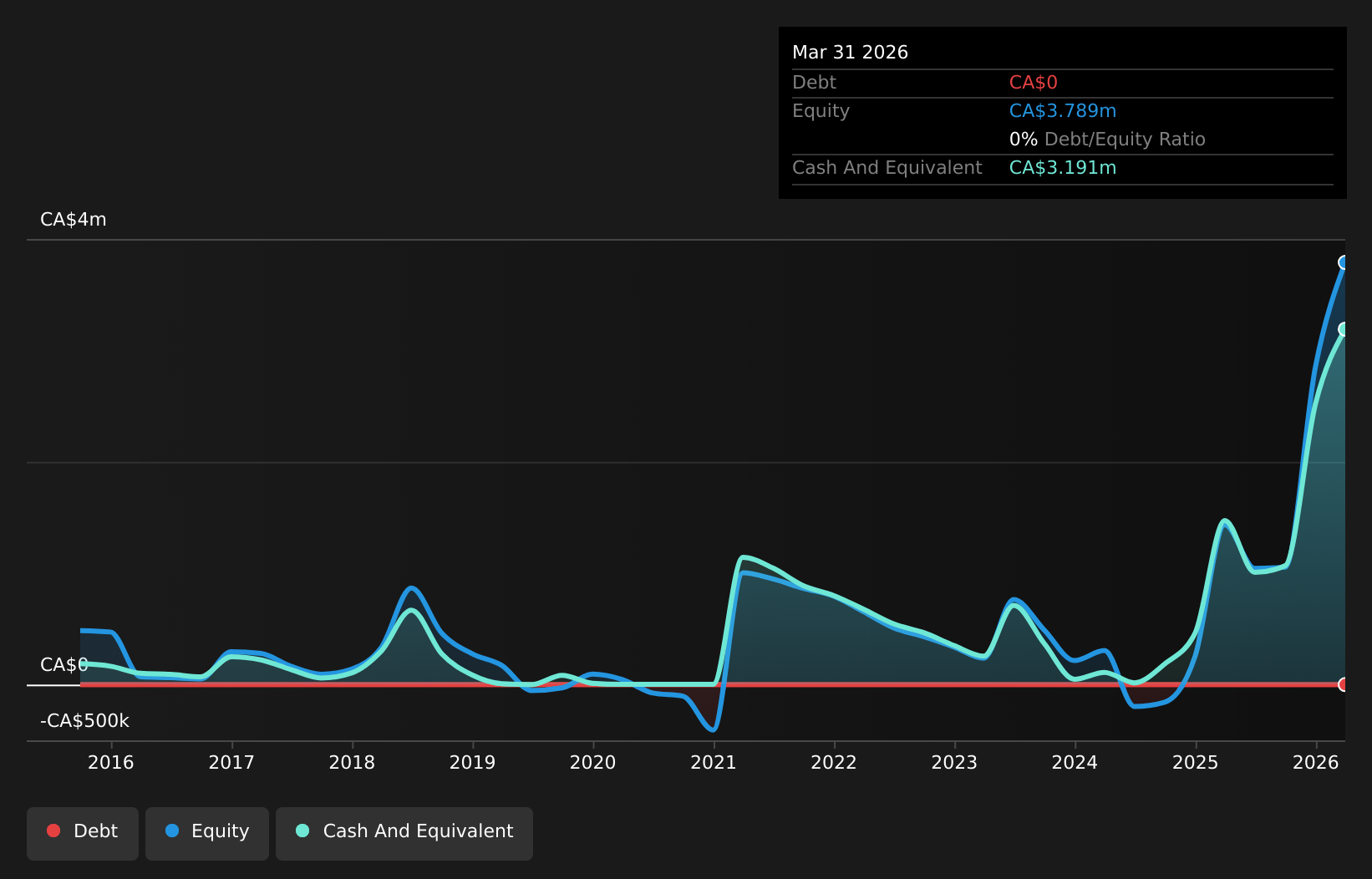1372x879 pixels.
Task: Click the 2022 x-axis label
Action: 834,762
